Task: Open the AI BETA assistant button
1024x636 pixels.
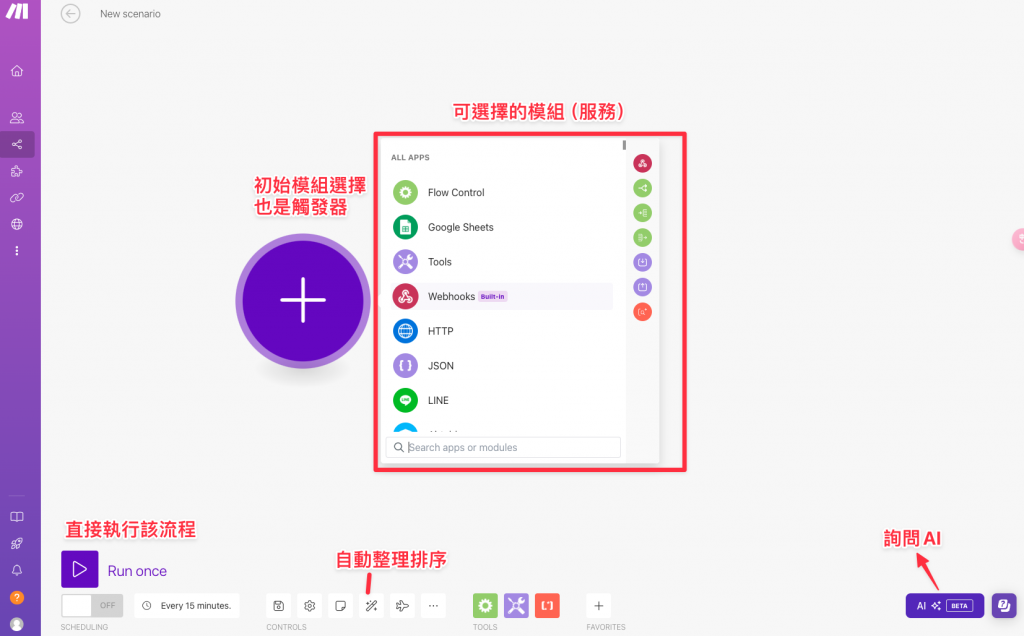Action: 944,605
